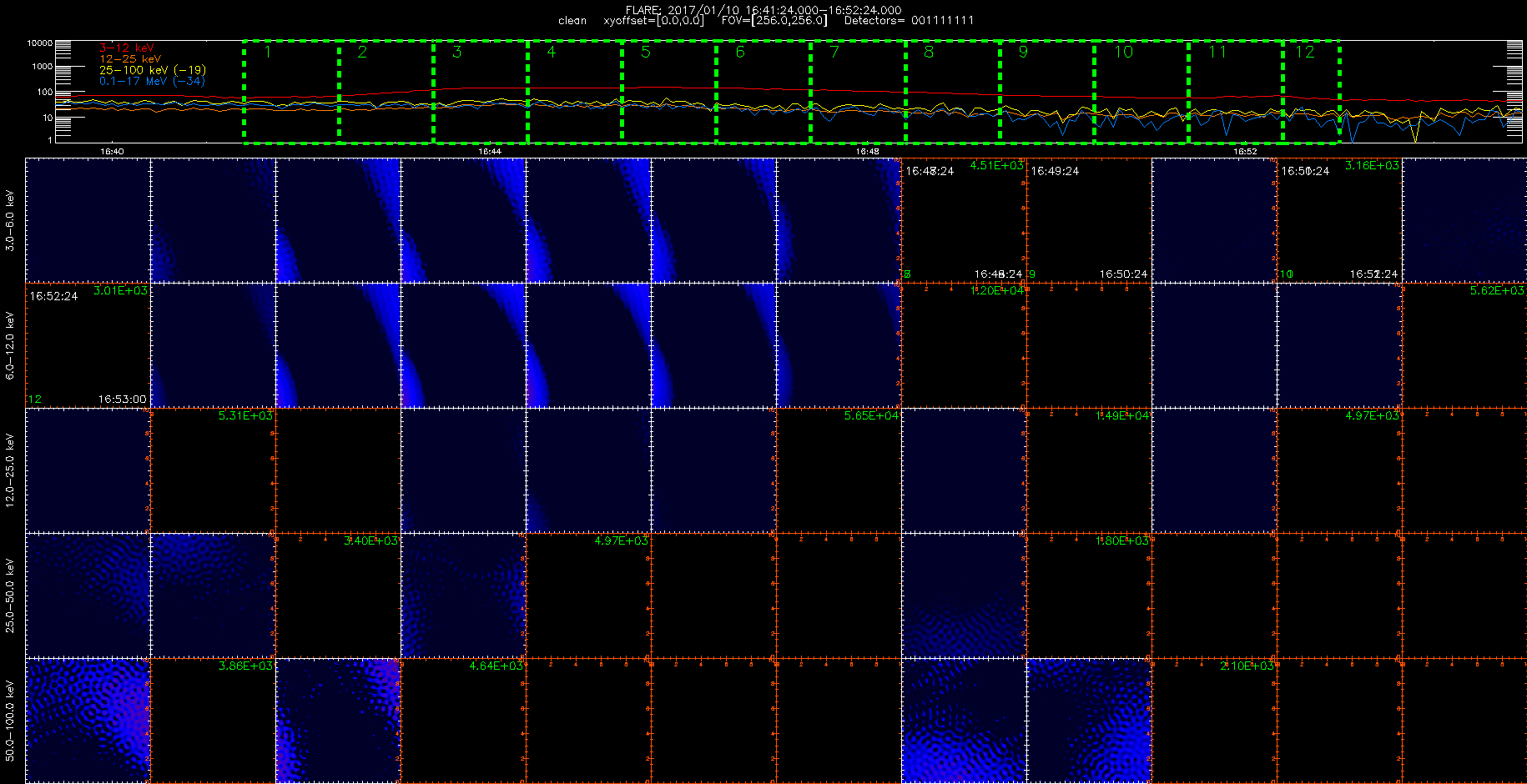Click the 25.0-50.0 keV row label
This screenshot has width=1527, height=784.
pyautogui.click(x=10, y=596)
